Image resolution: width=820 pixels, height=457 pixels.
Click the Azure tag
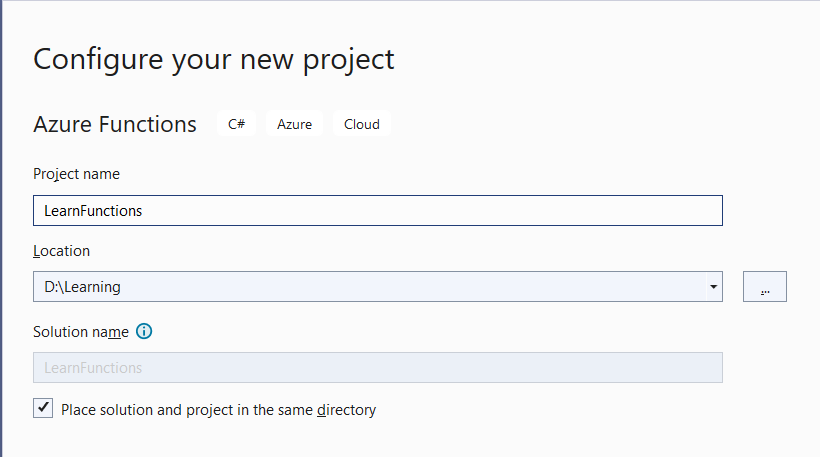click(x=294, y=124)
